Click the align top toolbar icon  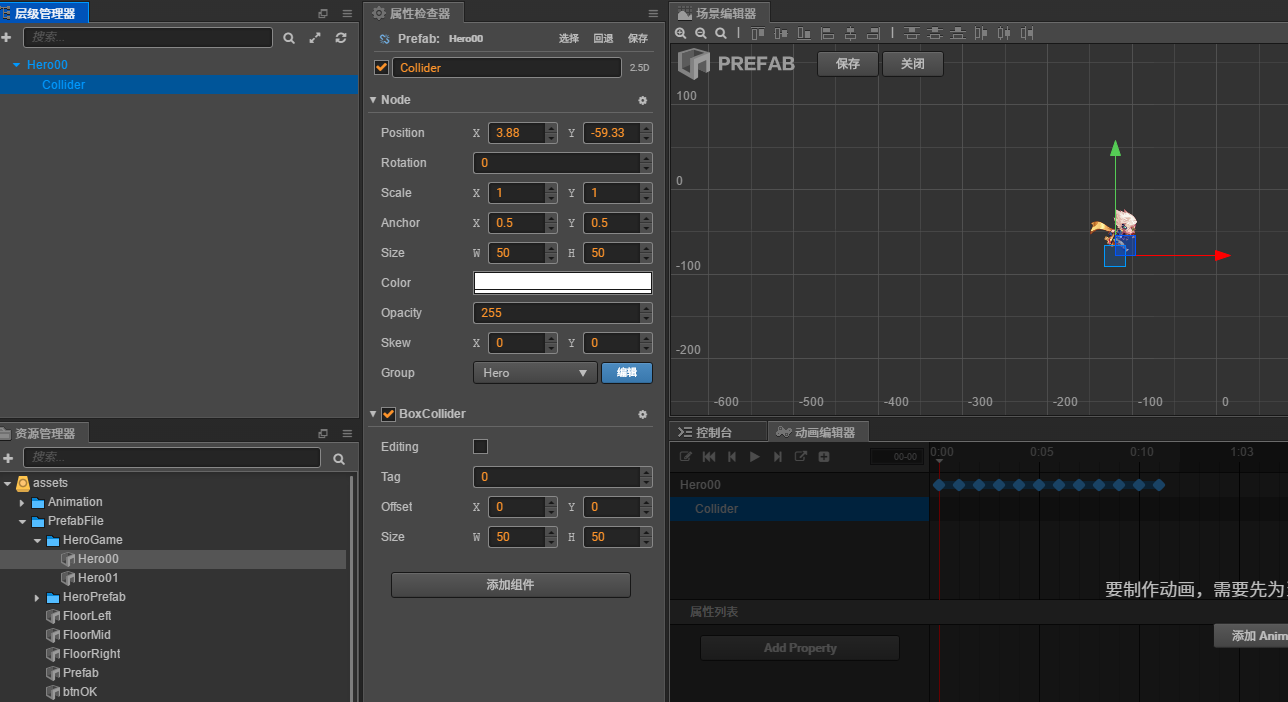click(x=758, y=33)
